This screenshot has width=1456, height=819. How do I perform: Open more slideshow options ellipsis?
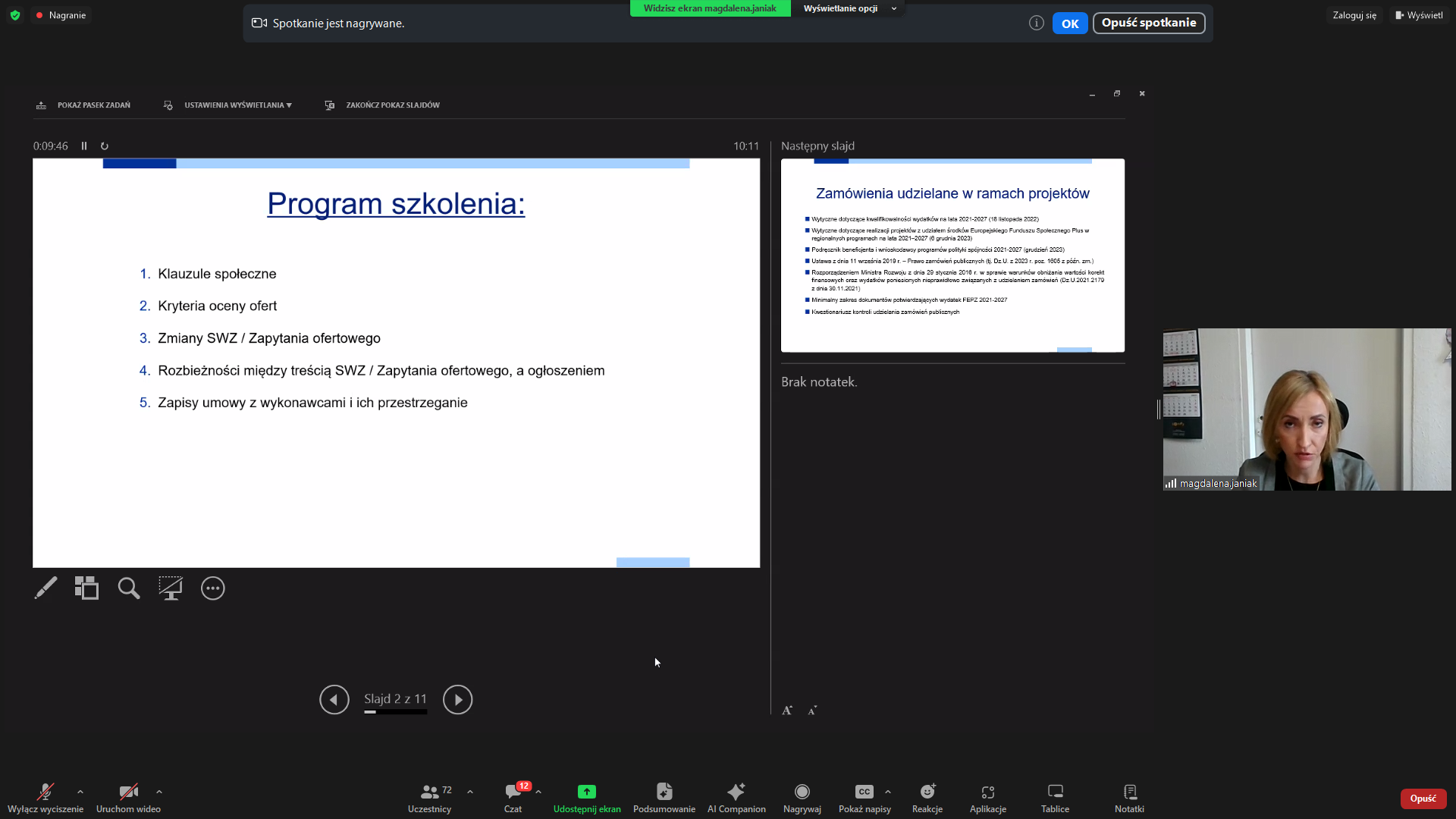213,588
